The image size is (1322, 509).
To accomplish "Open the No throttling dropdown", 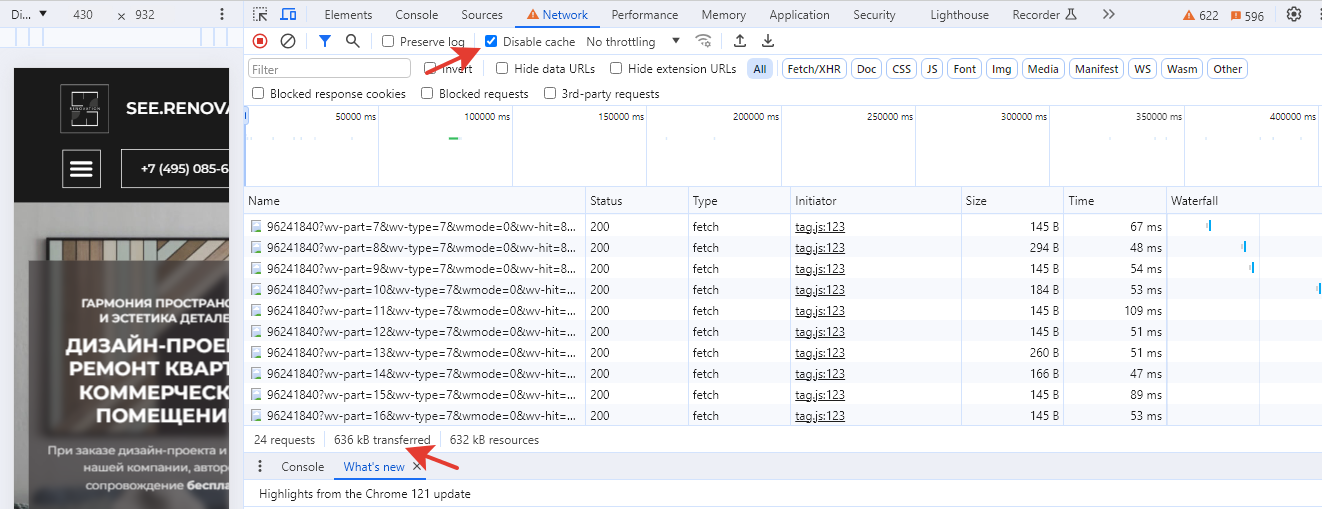I will [632, 42].
